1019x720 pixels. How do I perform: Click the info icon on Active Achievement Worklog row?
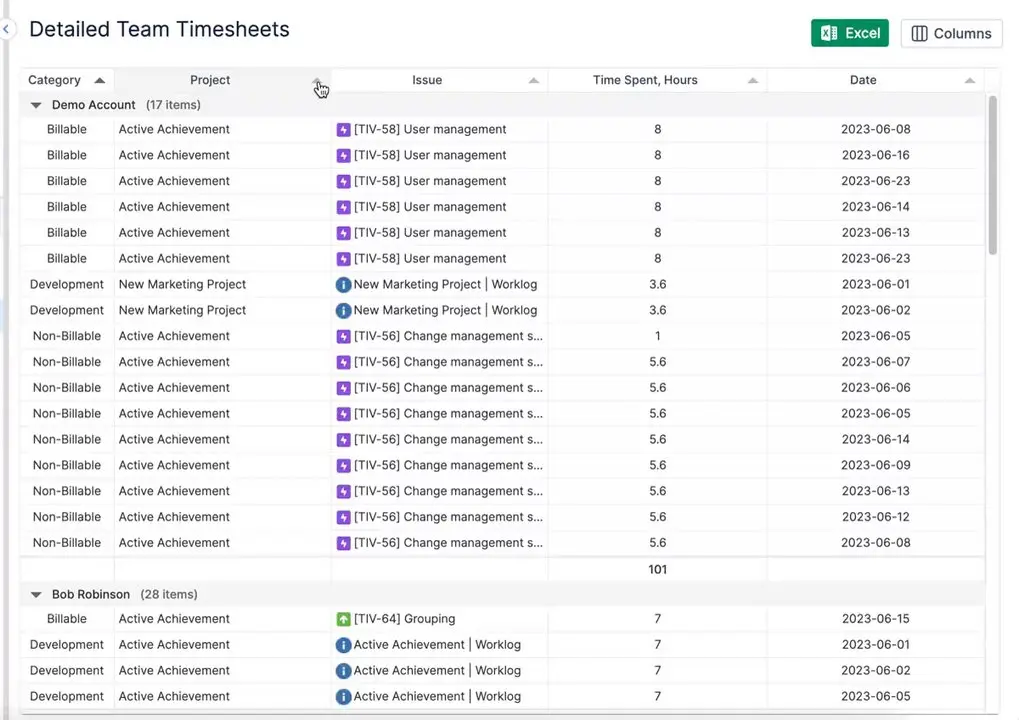coord(342,644)
